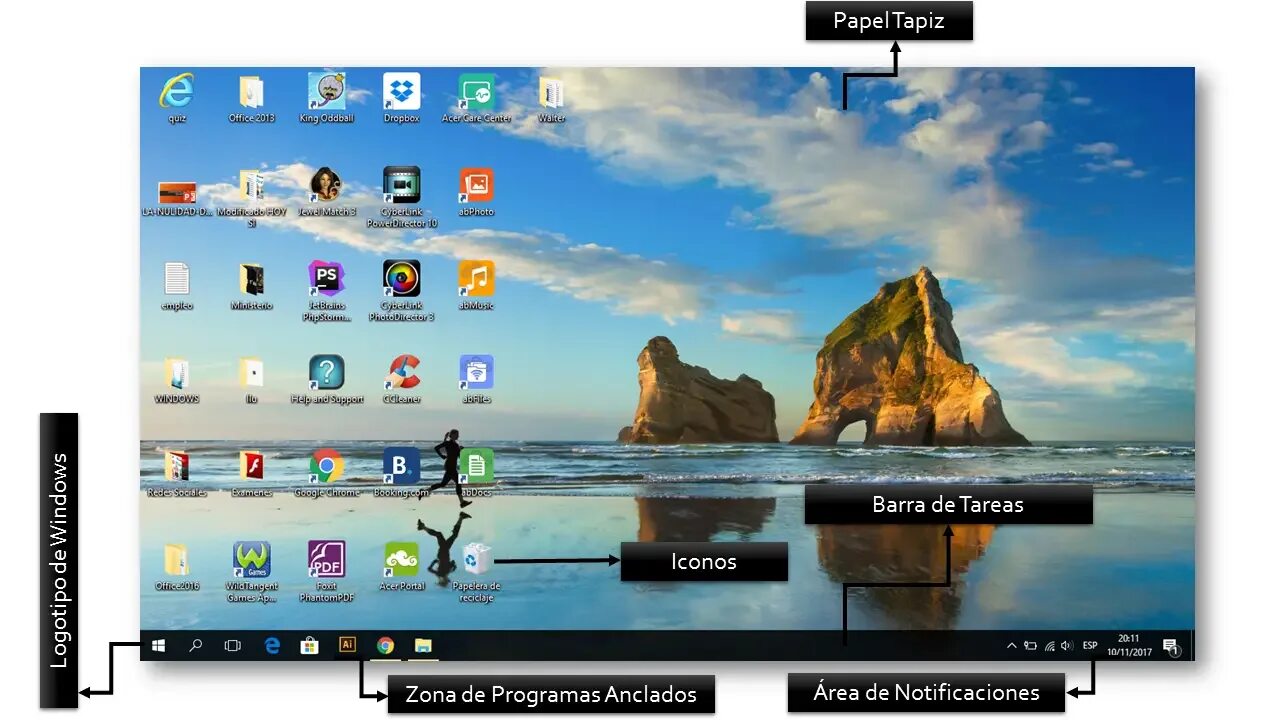Viewport: 1280px width, 720px height.
Task: Switch to Chrome on the taskbar
Action: tap(385, 646)
